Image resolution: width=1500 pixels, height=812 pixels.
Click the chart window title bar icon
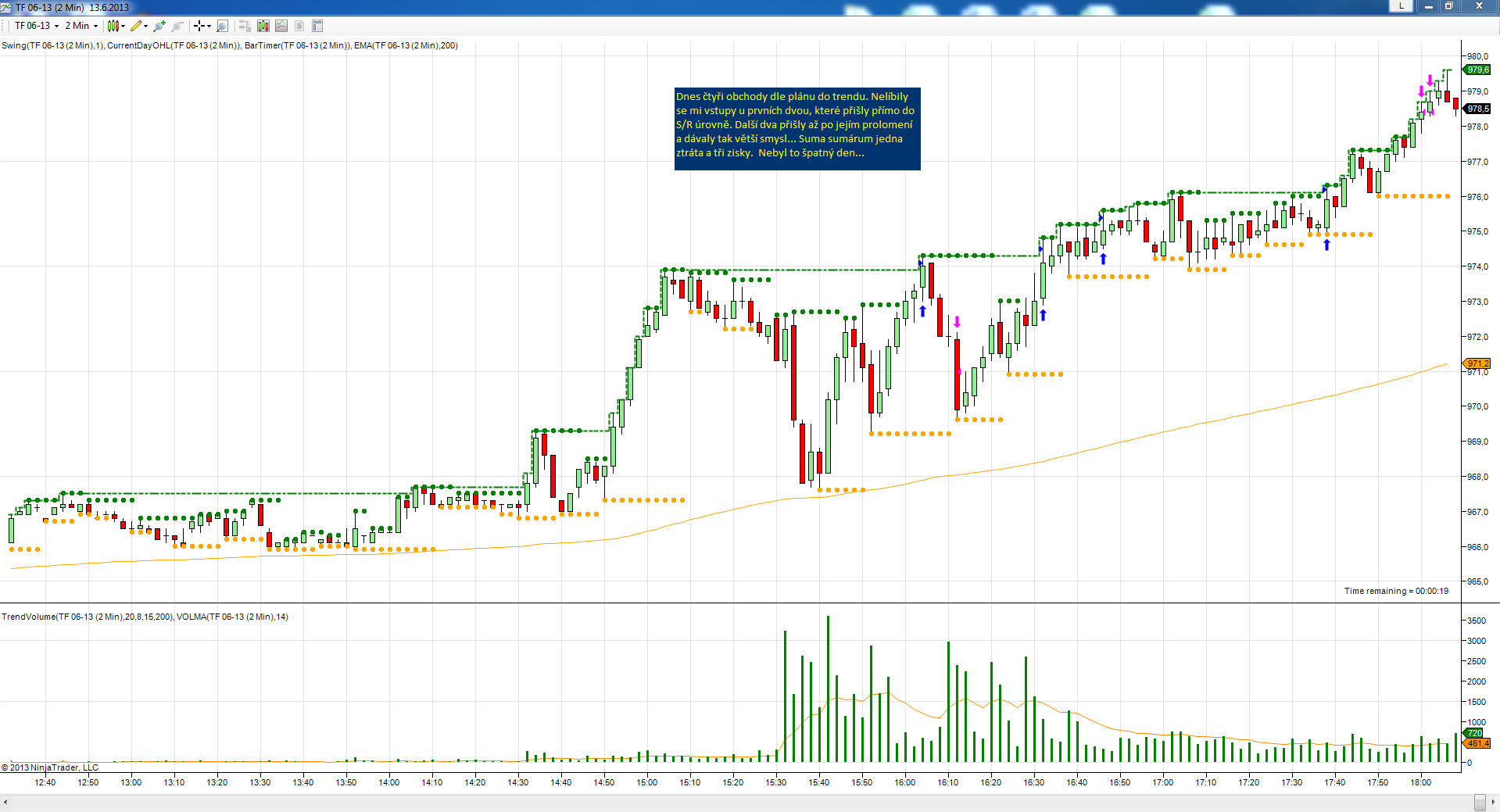[6, 7]
